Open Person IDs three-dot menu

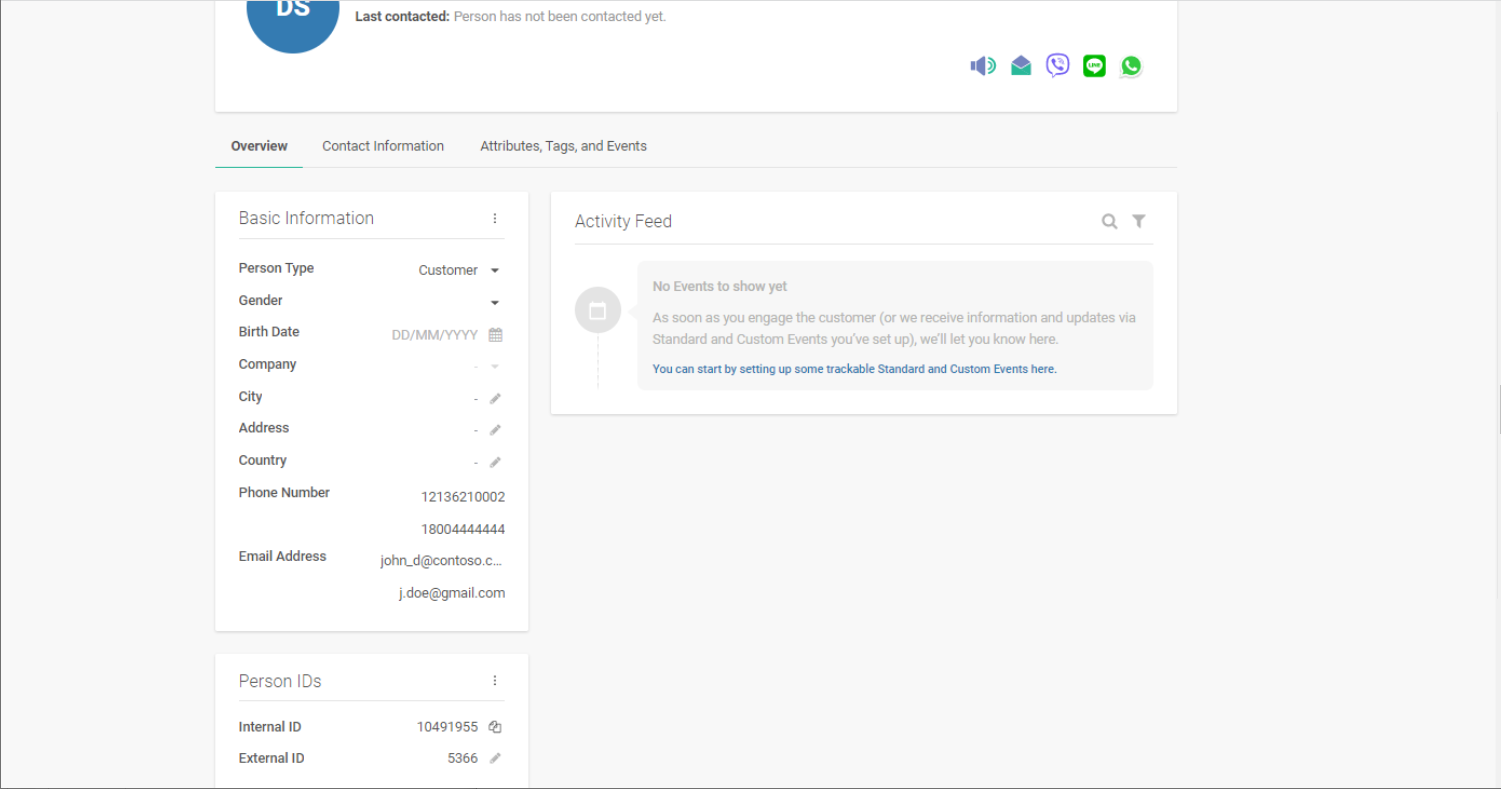tap(495, 681)
